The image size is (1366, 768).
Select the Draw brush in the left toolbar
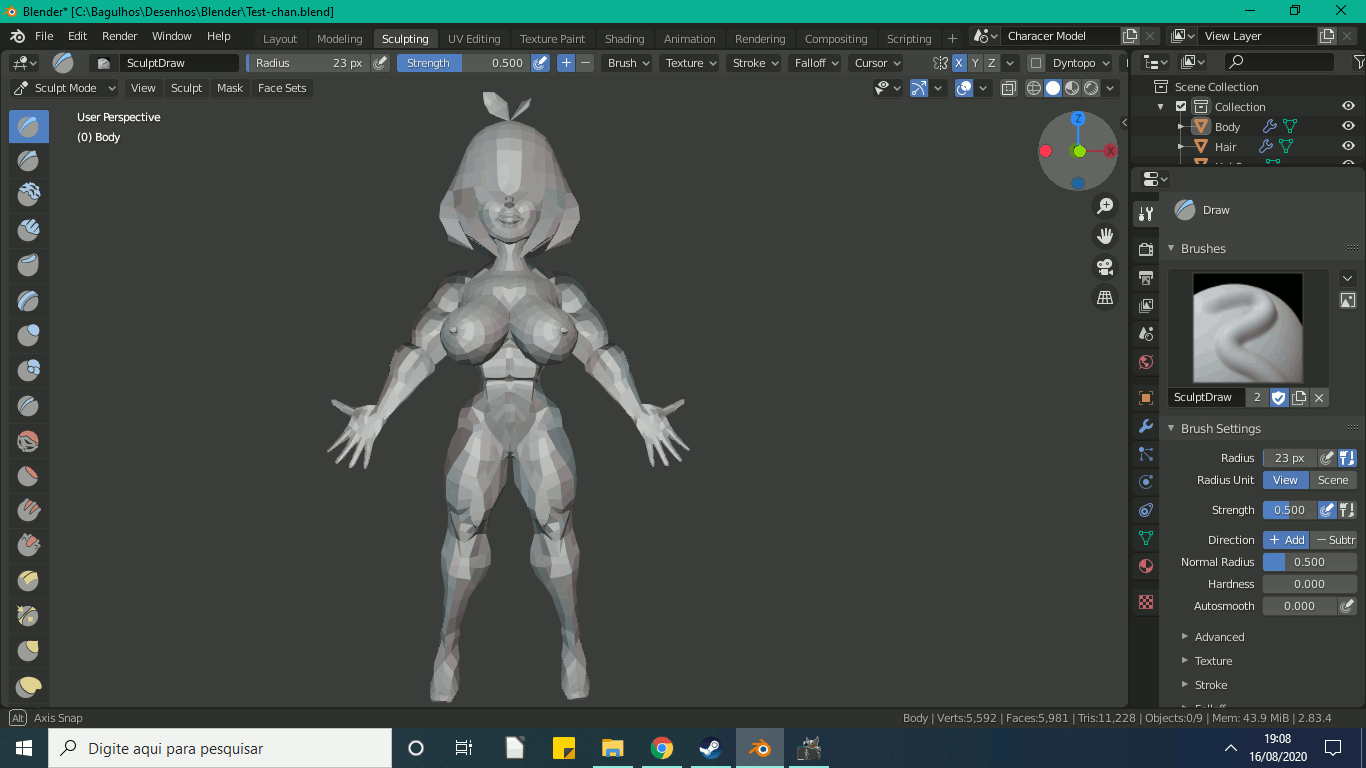coord(28,126)
